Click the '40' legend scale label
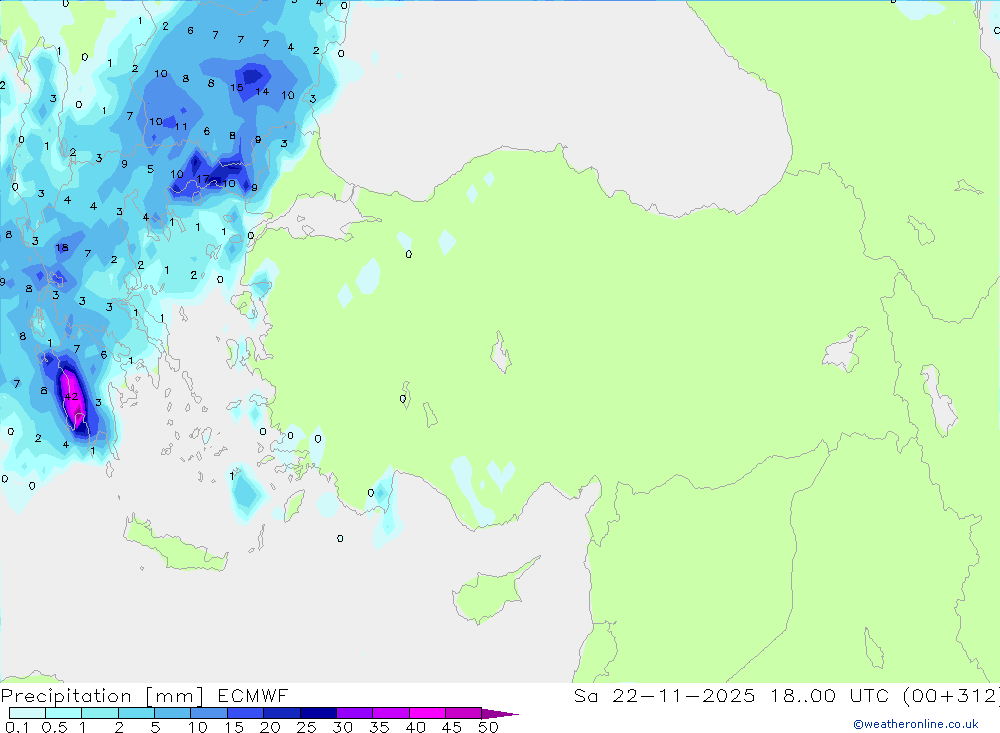Screen dimensions: 1000x733 [x=415, y=727]
